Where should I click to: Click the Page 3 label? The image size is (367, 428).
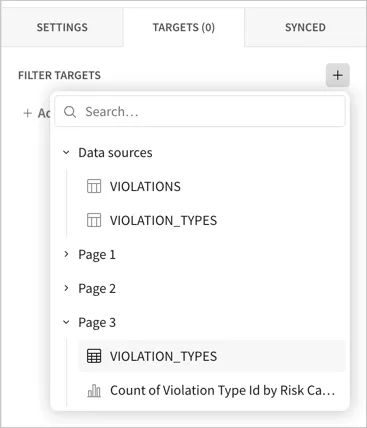pyautogui.click(x=97, y=323)
